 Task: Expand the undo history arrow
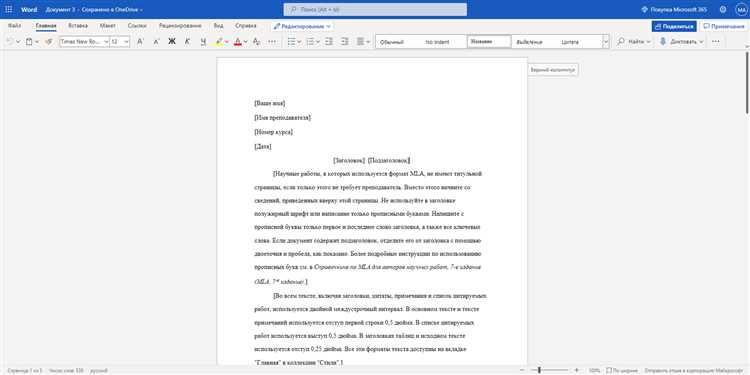coord(18,42)
